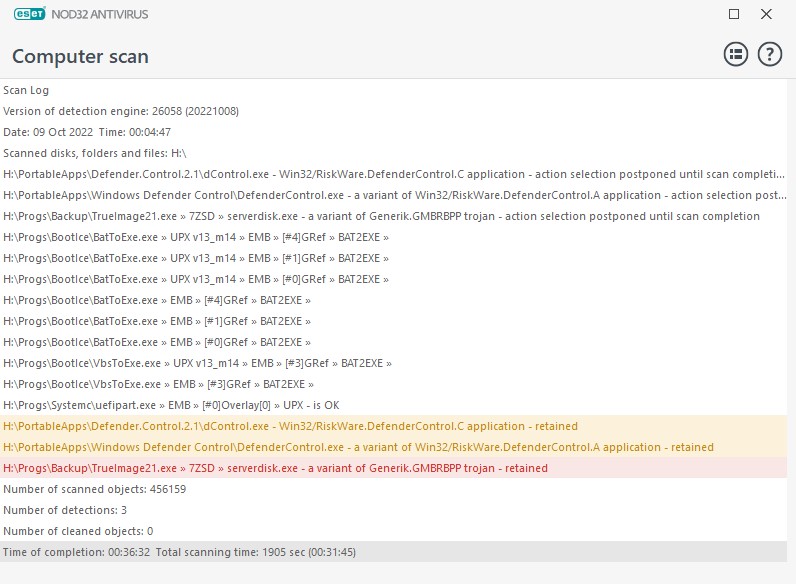Viewport: 796px width, 584px height.
Task: Click the scan log list icon
Action: pyautogui.click(x=736, y=55)
